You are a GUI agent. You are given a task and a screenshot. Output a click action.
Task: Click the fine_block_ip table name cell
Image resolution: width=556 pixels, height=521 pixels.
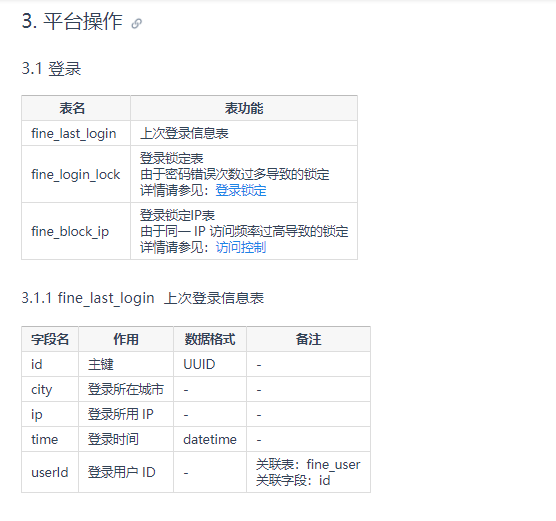click(x=76, y=231)
